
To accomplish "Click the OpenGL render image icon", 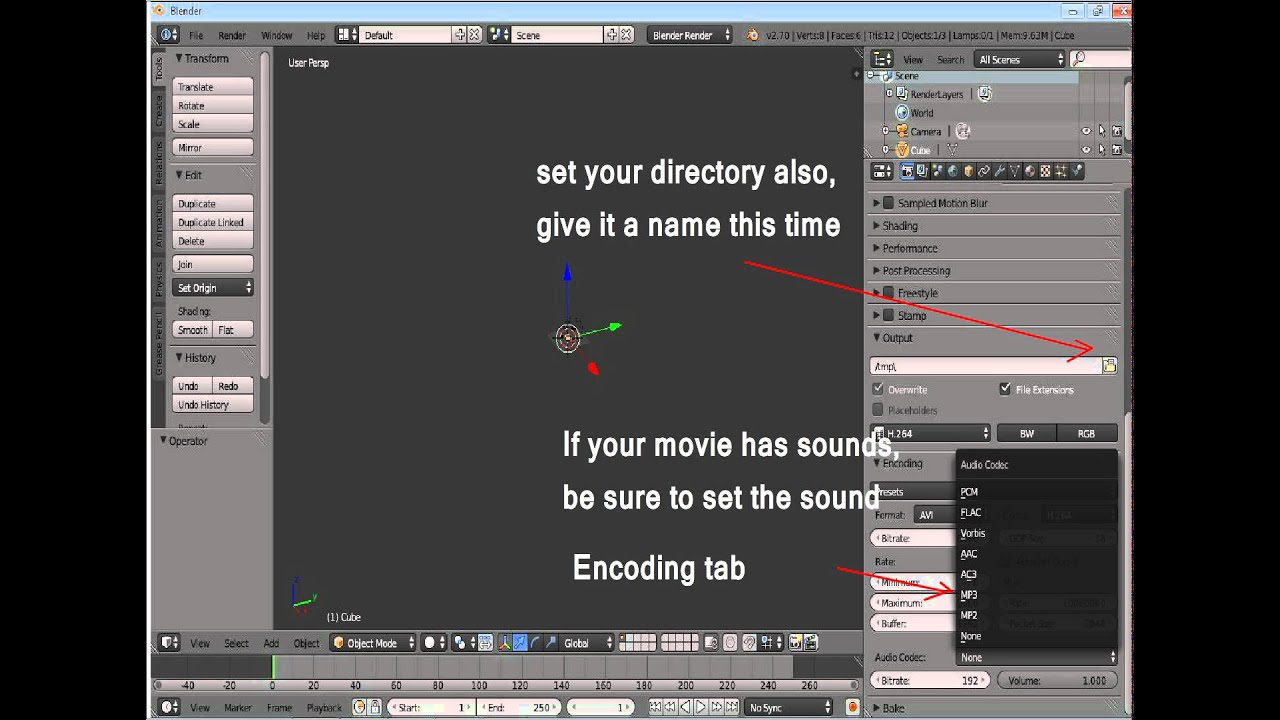I will point(794,643).
